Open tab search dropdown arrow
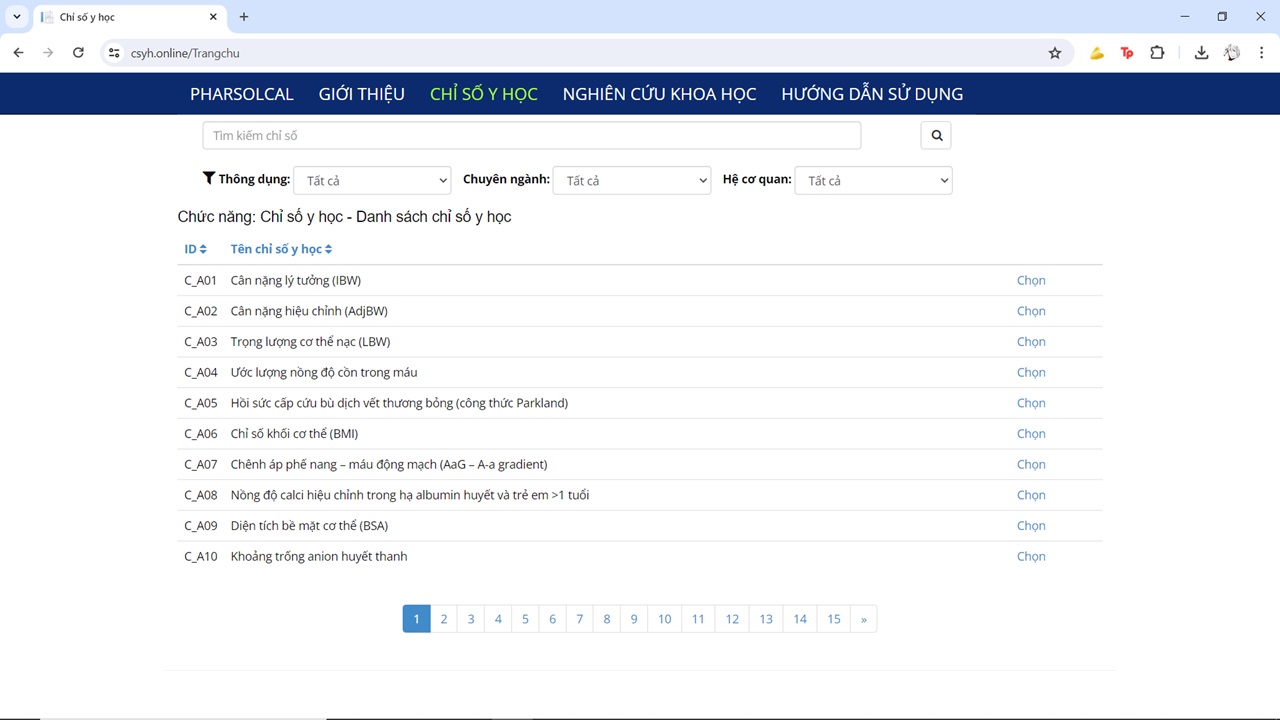Viewport: 1280px width, 720px height. click(x=17, y=17)
